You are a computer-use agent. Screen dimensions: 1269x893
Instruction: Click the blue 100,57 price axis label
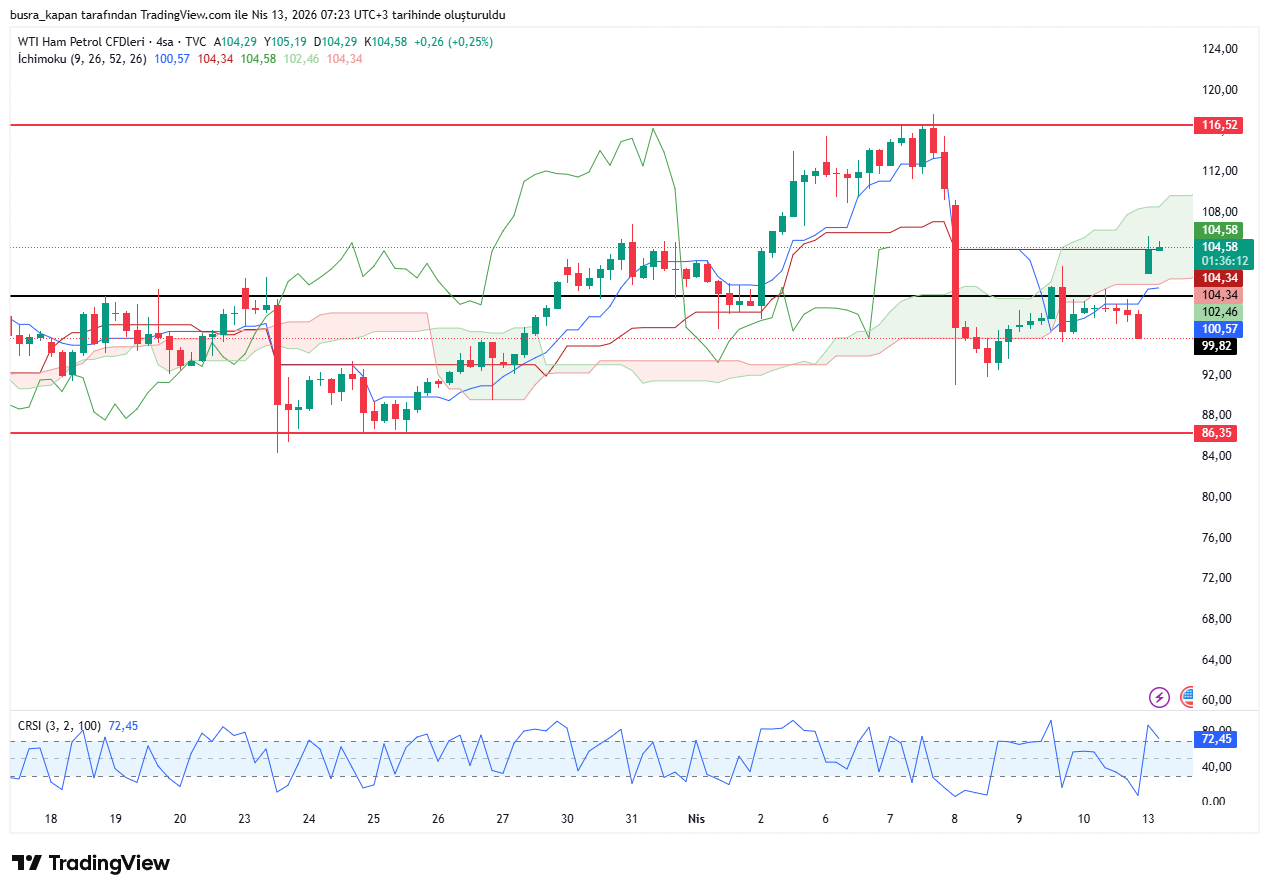click(x=1219, y=329)
